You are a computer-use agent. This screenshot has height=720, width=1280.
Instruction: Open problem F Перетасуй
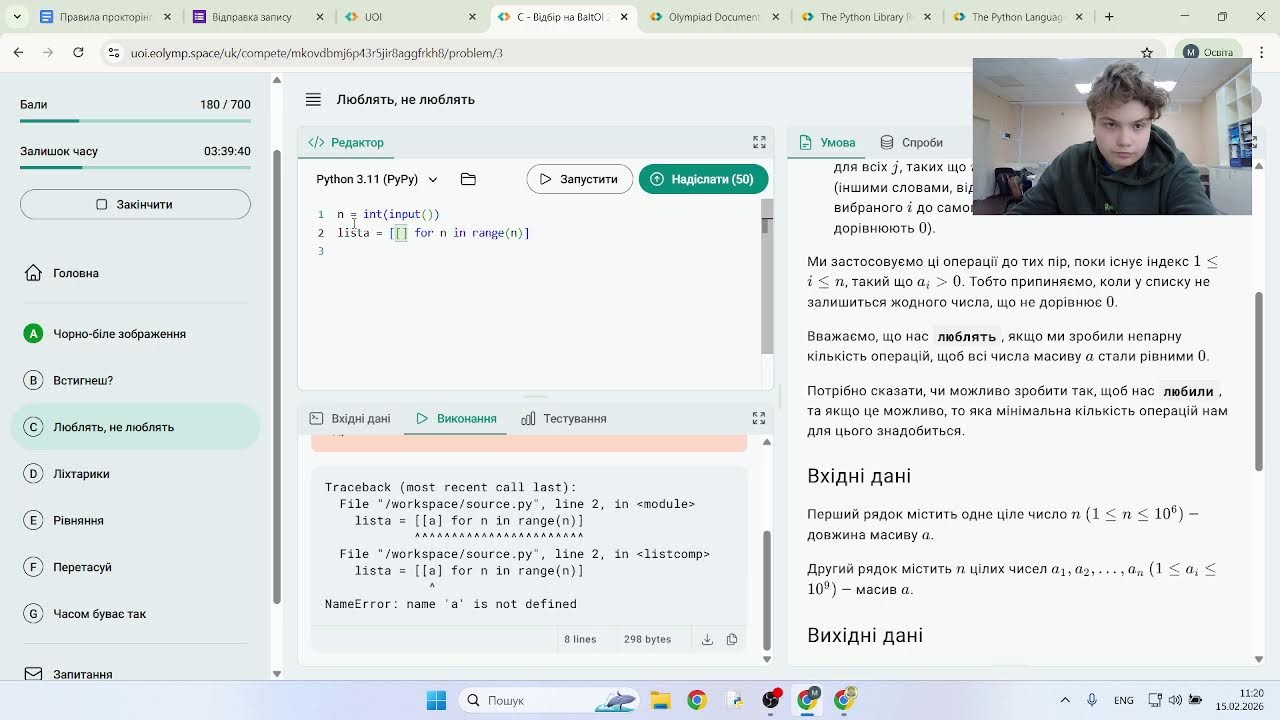(135, 567)
